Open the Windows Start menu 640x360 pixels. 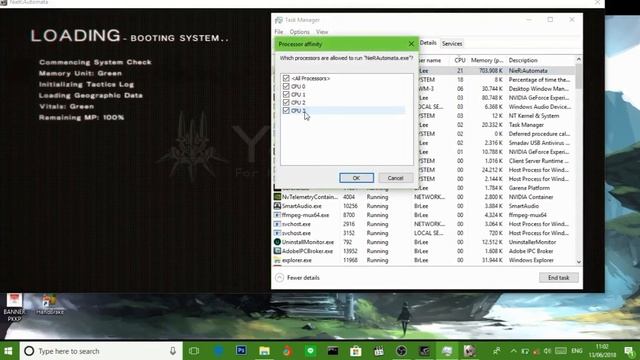(x=9, y=351)
